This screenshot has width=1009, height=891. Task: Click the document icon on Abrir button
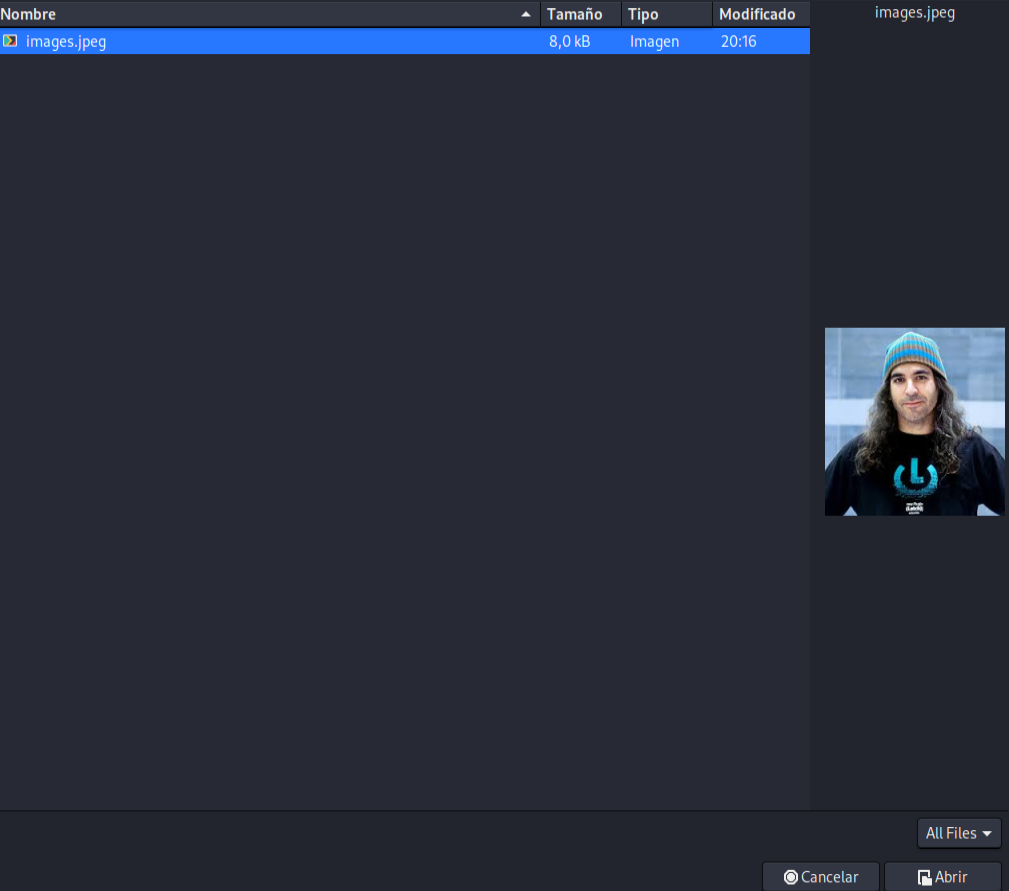tap(924, 877)
